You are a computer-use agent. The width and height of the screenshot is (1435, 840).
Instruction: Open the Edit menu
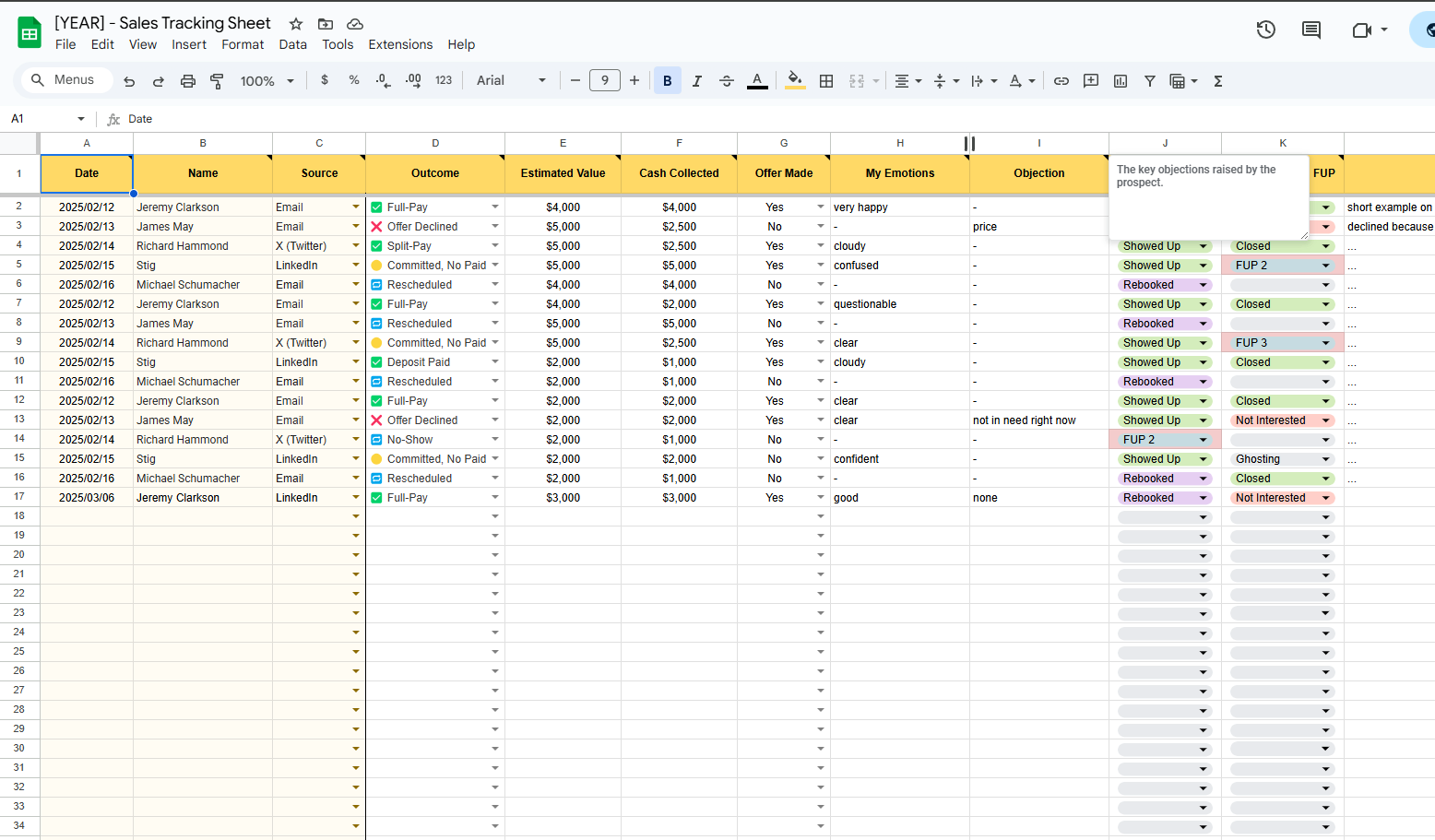tap(102, 44)
